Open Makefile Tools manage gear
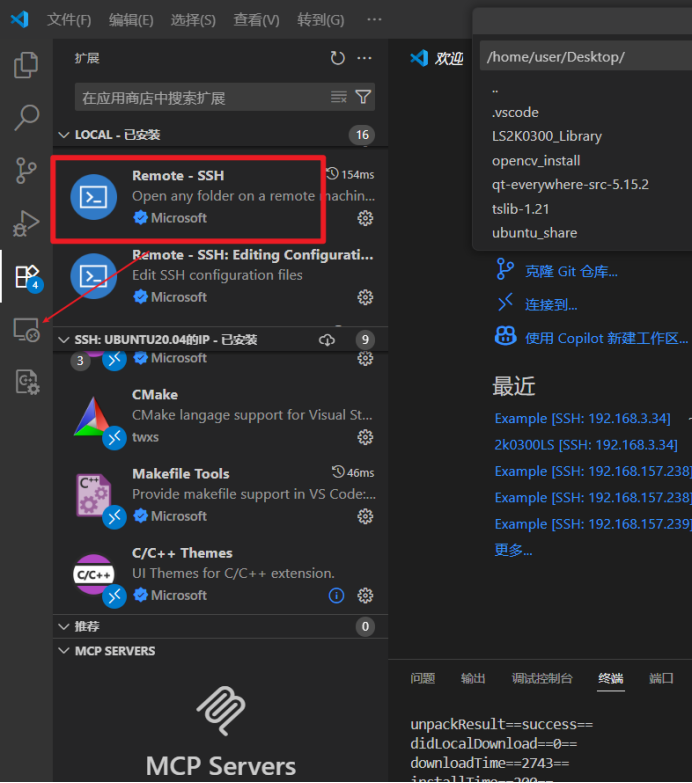This screenshot has width=692, height=783. point(365,516)
